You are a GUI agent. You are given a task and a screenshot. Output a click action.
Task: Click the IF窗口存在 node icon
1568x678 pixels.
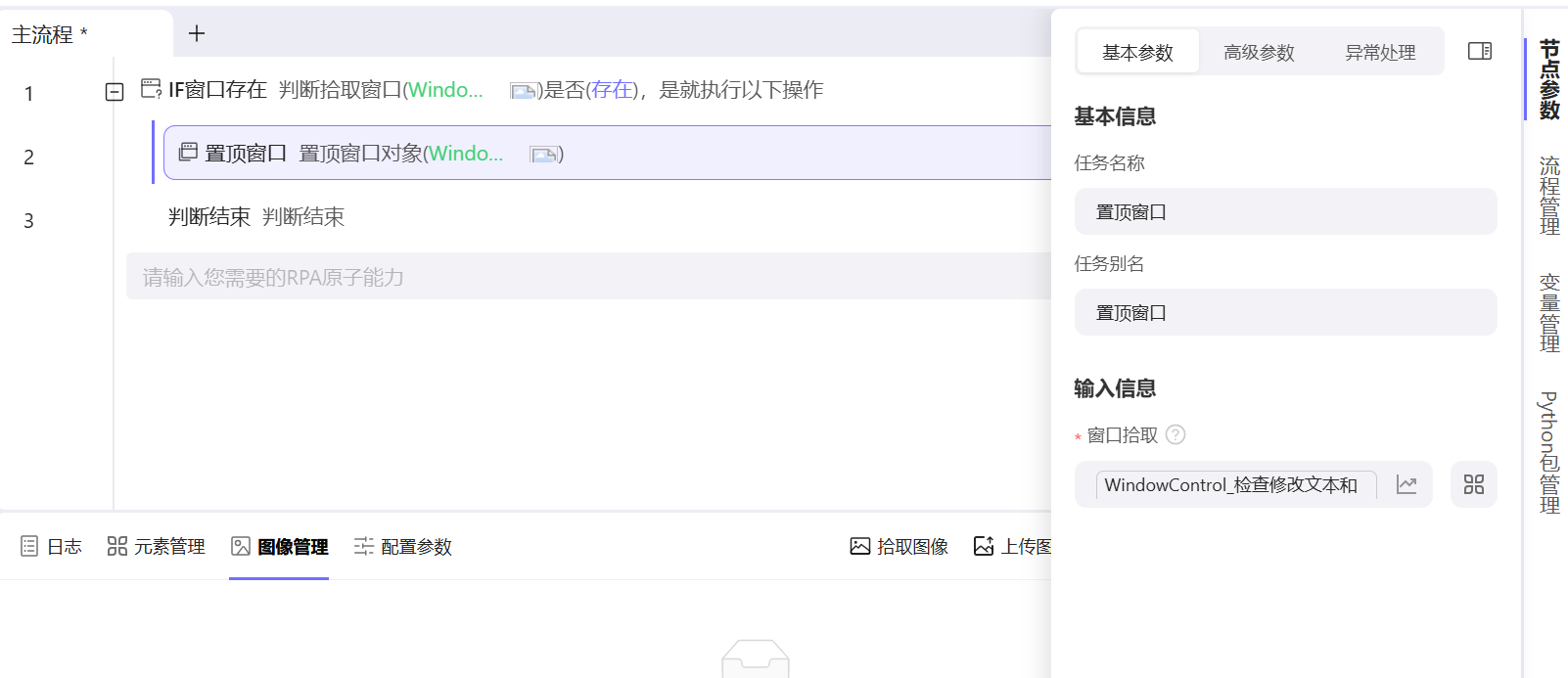[152, 89]
